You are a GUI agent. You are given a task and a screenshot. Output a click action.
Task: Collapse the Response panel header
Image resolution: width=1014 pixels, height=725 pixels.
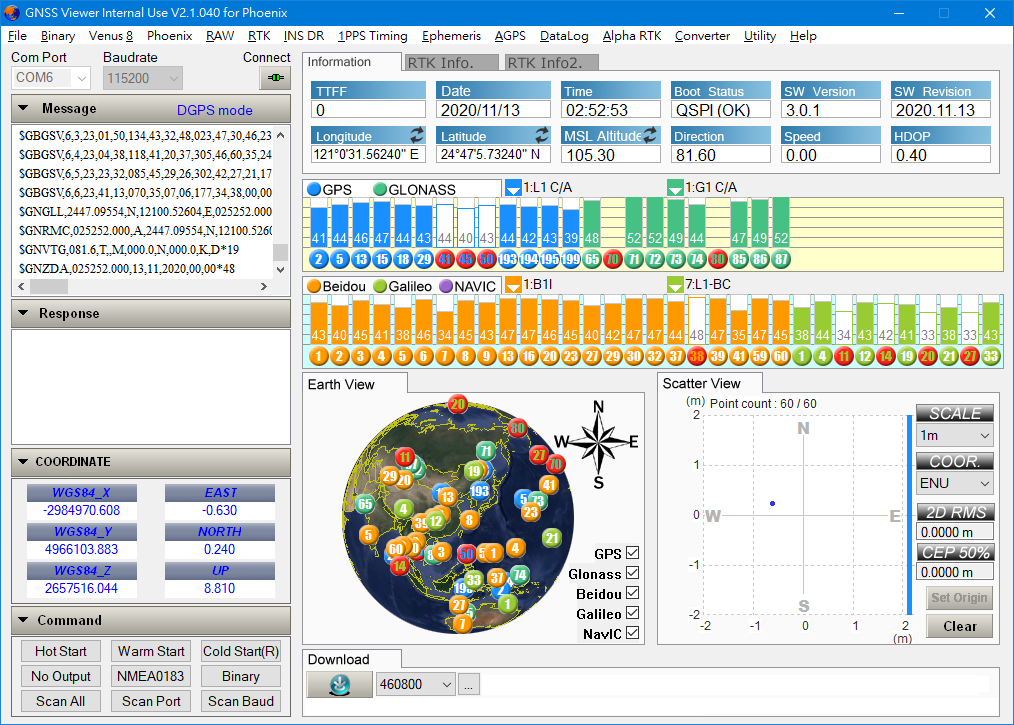pos(151,313)
